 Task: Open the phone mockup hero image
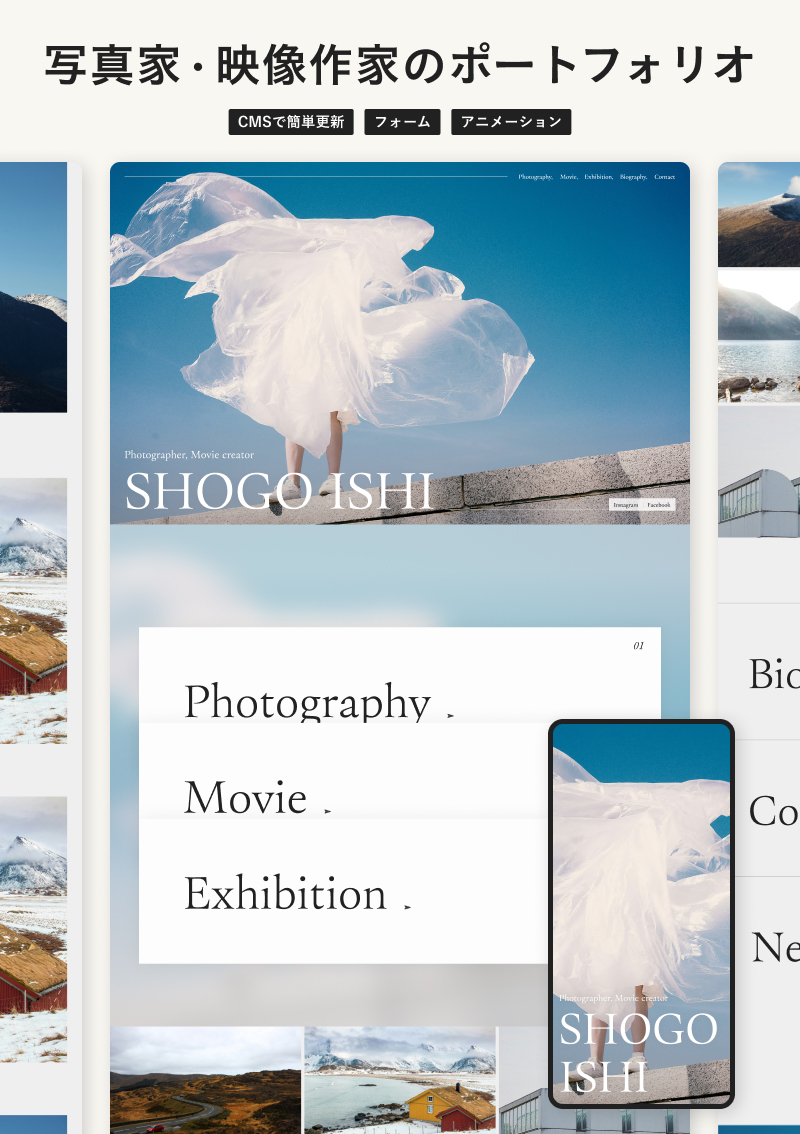coord(642,914)
